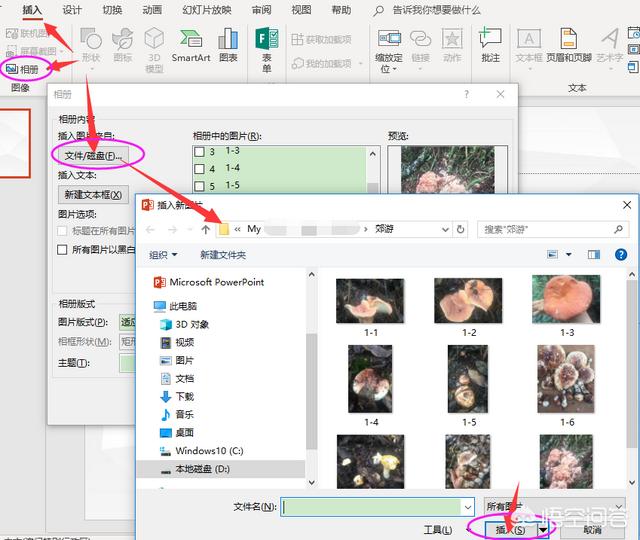
Task: Open the 相框形状 frame shape combo
Action: (127, 341)
